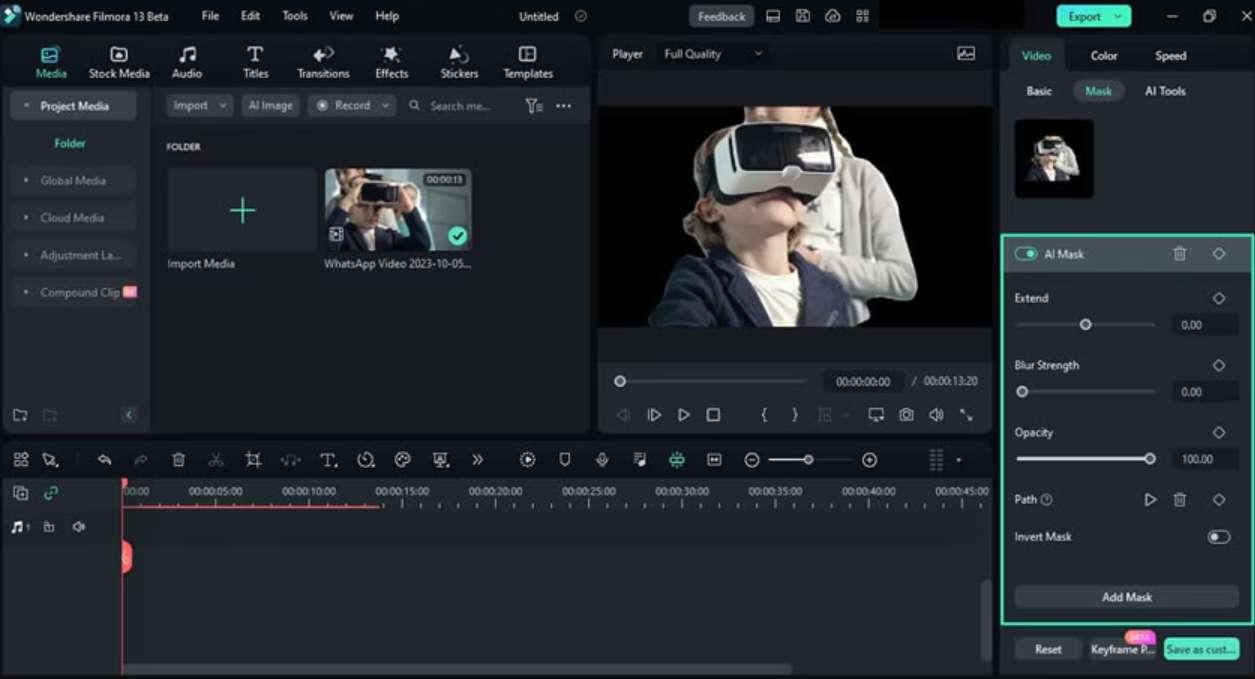
Task: Click the fullscreen expand icon
Action: click(x=966, y=414)
